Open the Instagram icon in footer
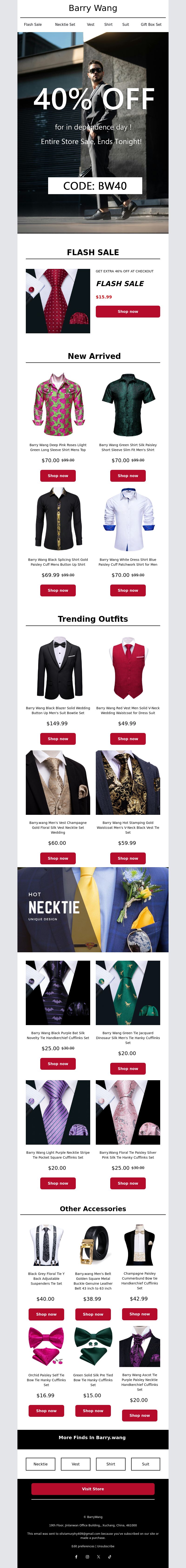 point(87,1556)
